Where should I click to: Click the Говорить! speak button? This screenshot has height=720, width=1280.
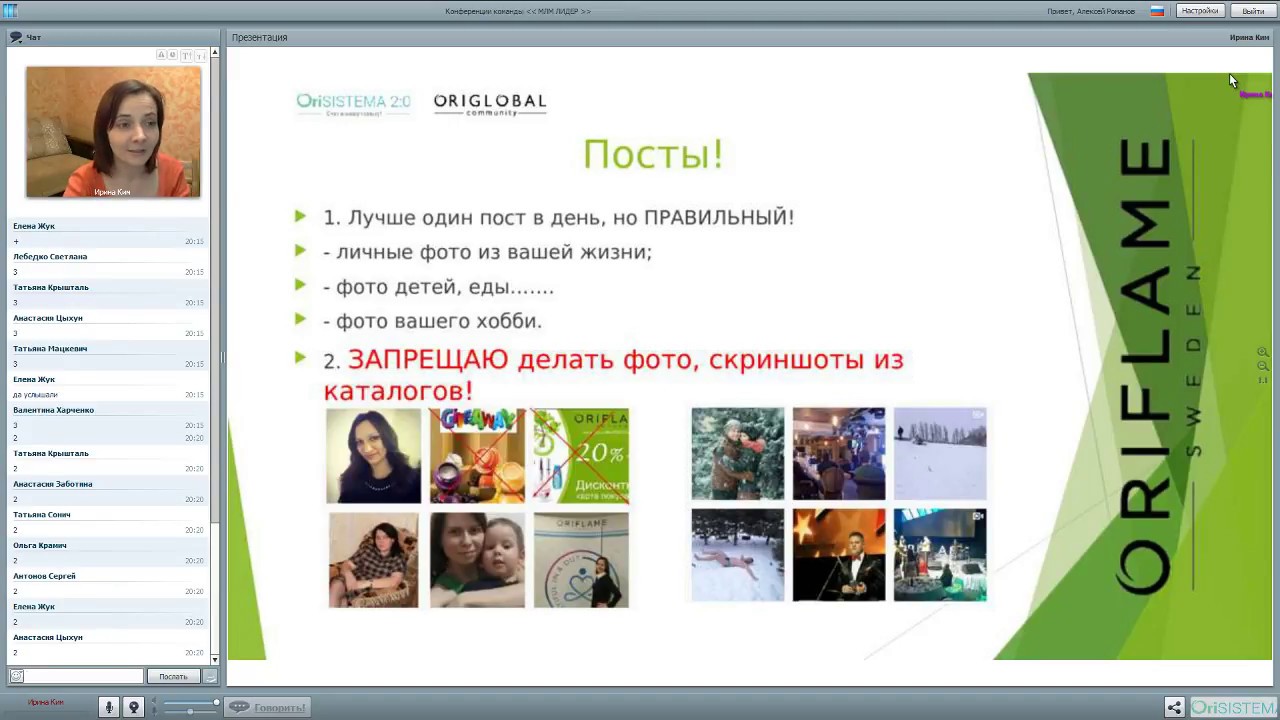click(x=268, y=707)
